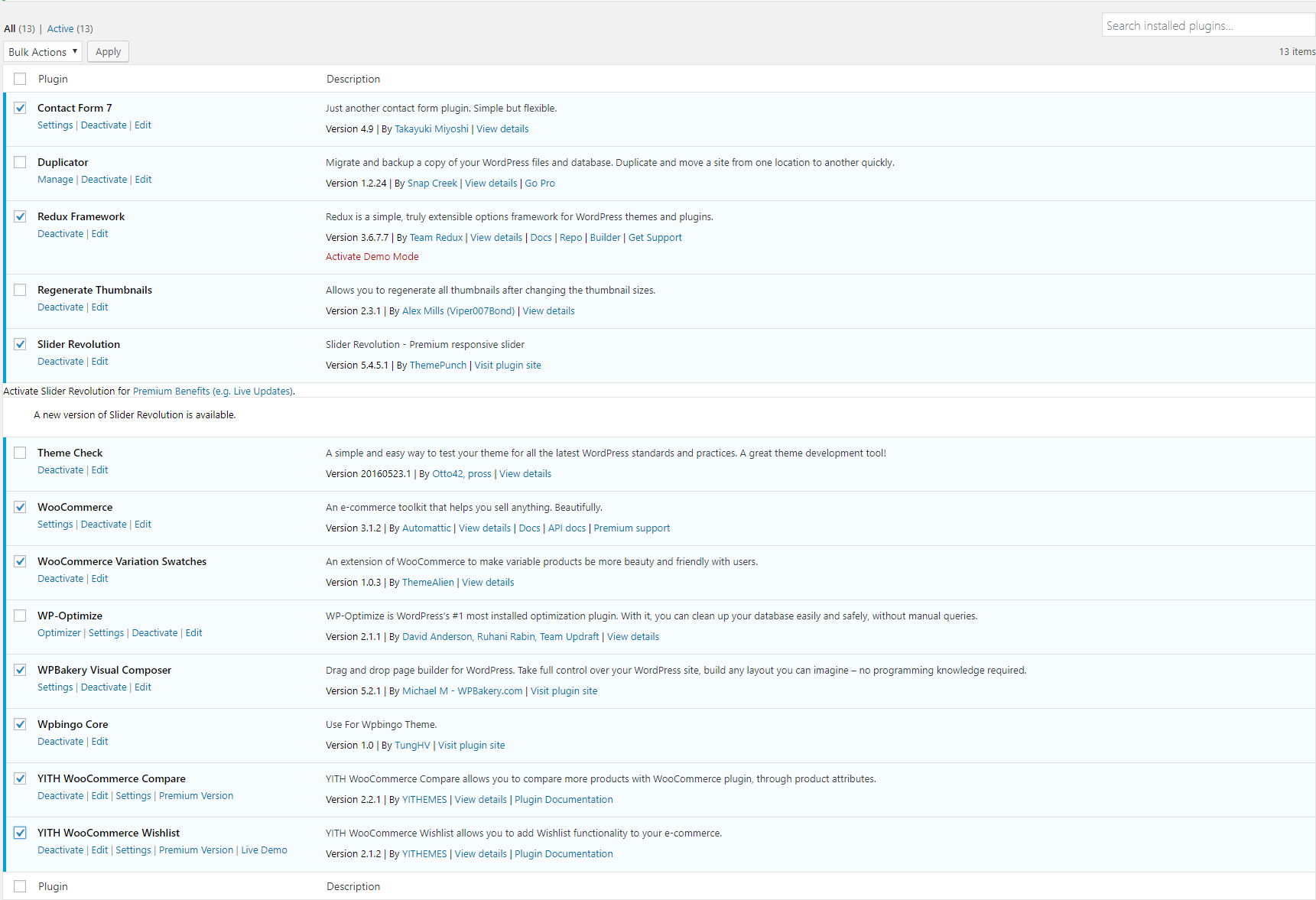Tick the Theme Check plugin checkbox
Image resolution: width=1316 pixels, height=900 pixels.
(20, 453)
